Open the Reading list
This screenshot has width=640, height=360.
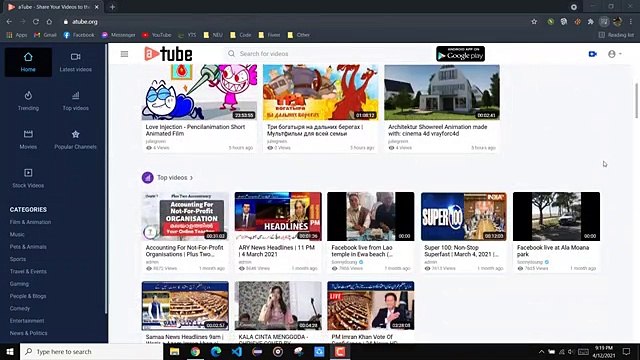click(616, 35)
